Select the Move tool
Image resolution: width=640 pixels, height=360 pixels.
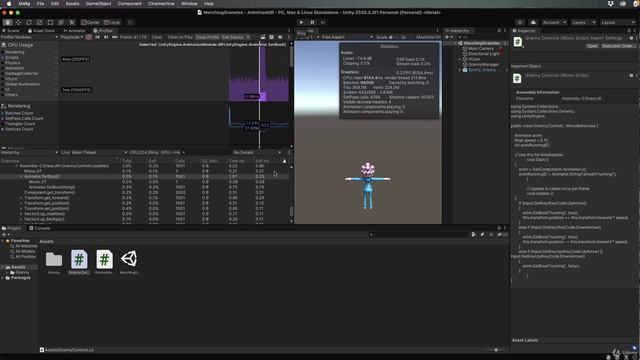pyautogui.click(x=18, y=22)
